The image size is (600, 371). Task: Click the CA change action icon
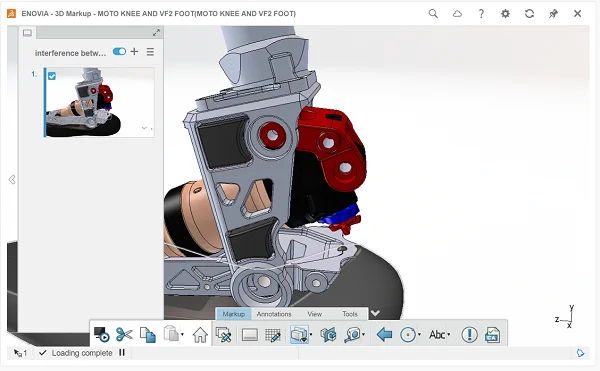492,335
